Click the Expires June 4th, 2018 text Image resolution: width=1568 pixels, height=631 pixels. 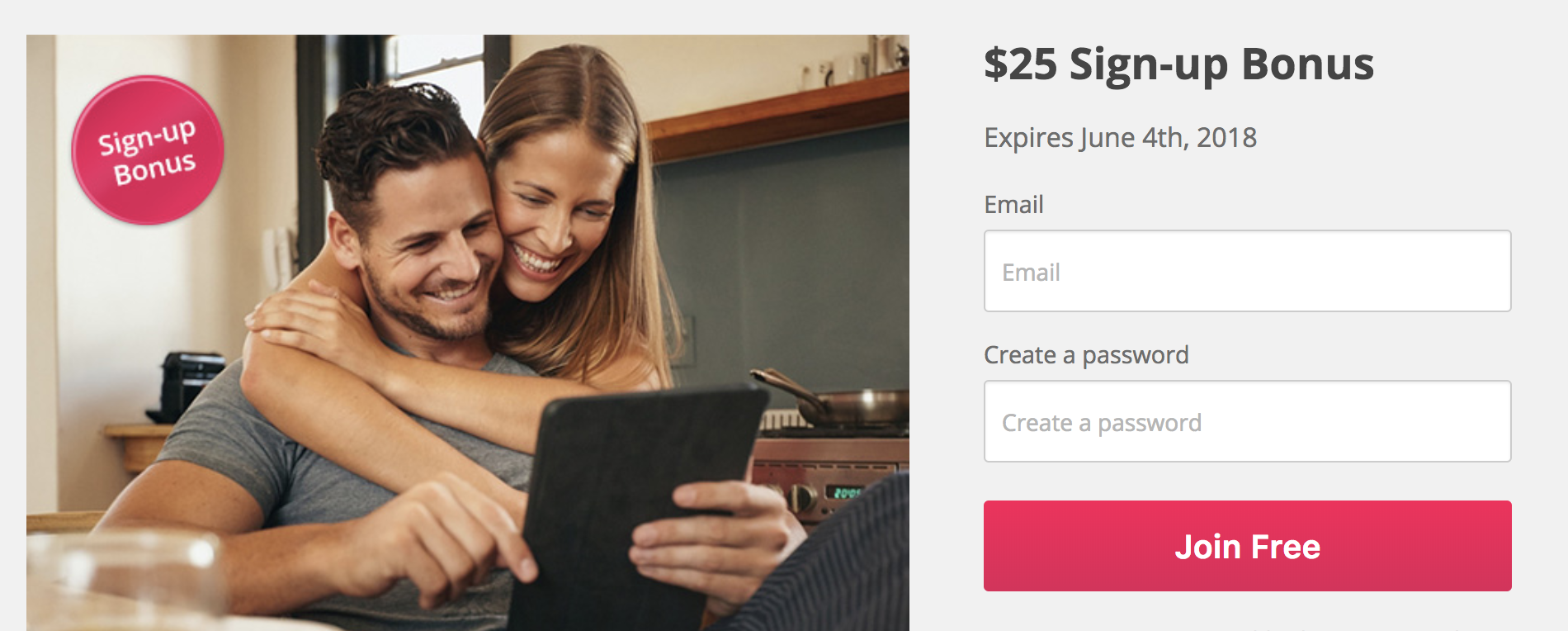point(1120,137)
